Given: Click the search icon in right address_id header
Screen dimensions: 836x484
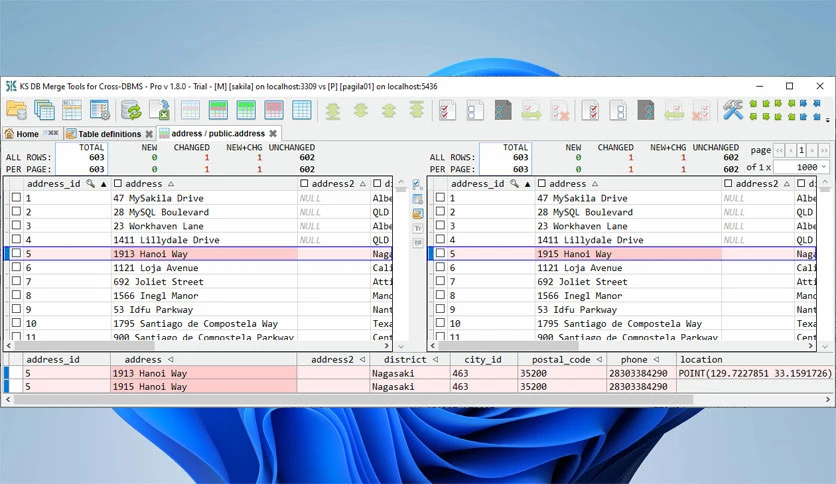Looking at the screenshot, I should [515, 183].
